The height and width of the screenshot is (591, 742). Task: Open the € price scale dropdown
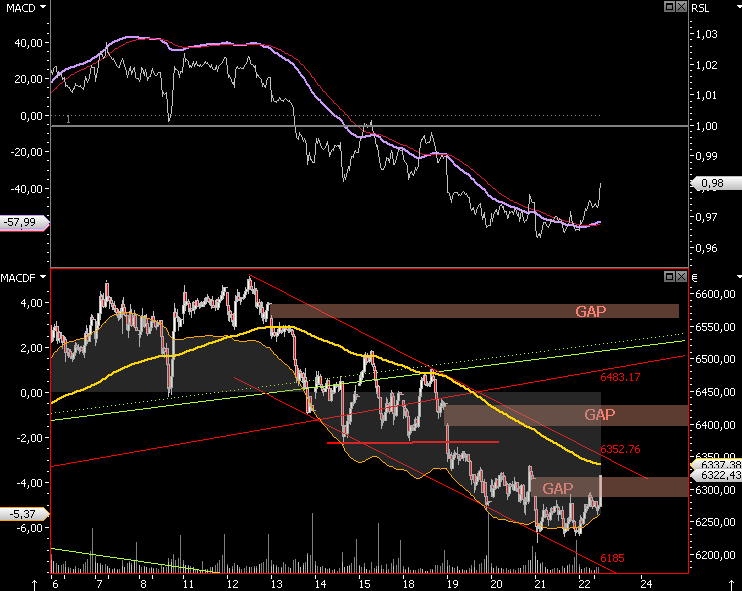[739, 277]
